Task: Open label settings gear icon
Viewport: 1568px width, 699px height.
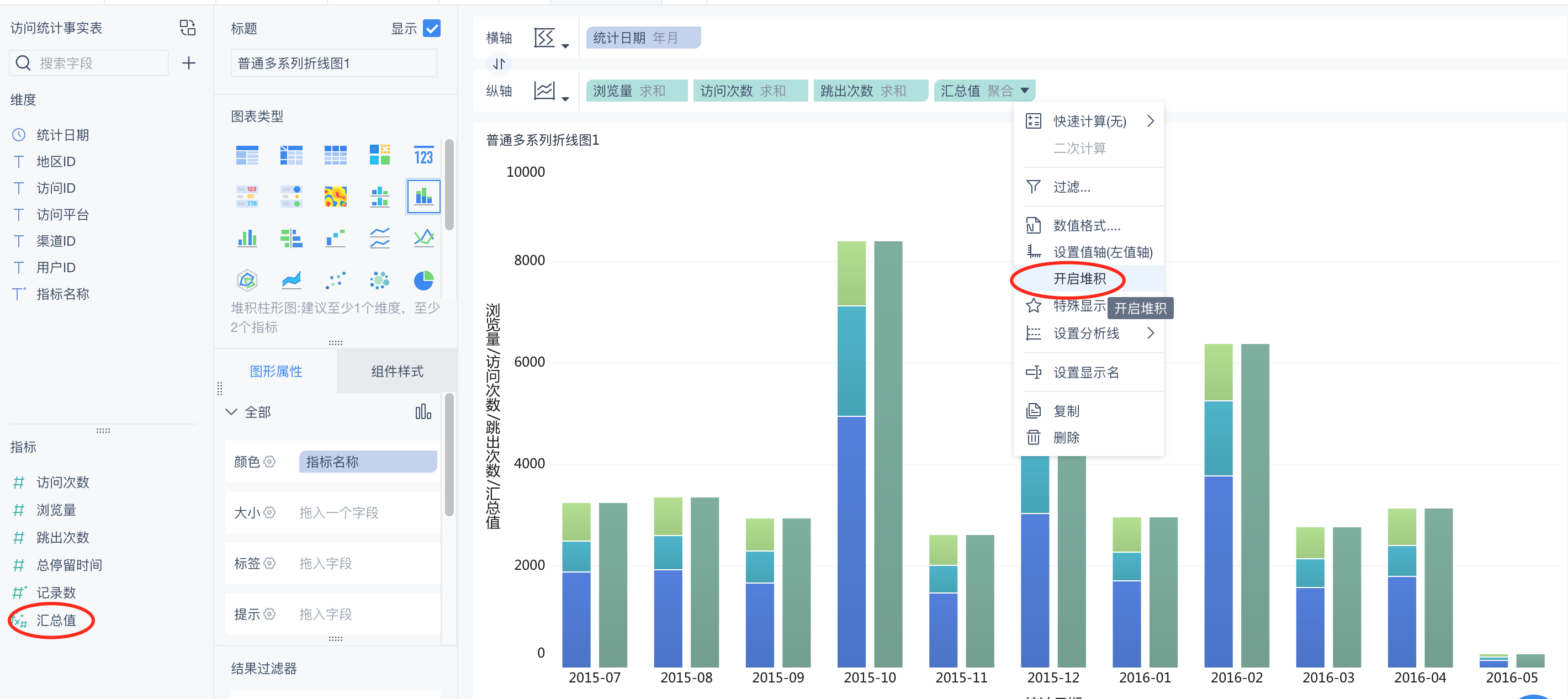Action: tap(269, 563)
